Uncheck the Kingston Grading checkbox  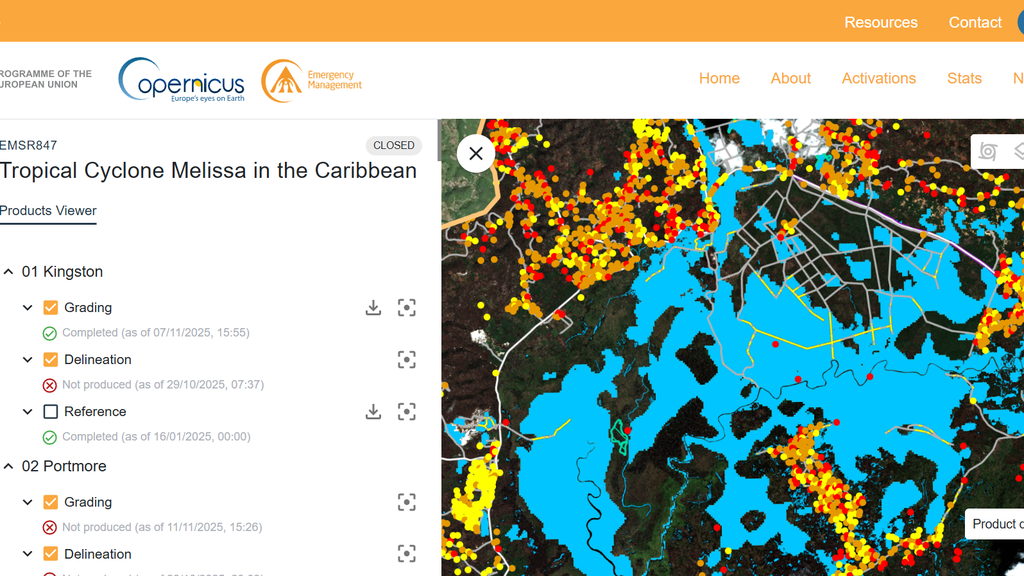coord(49,307)
